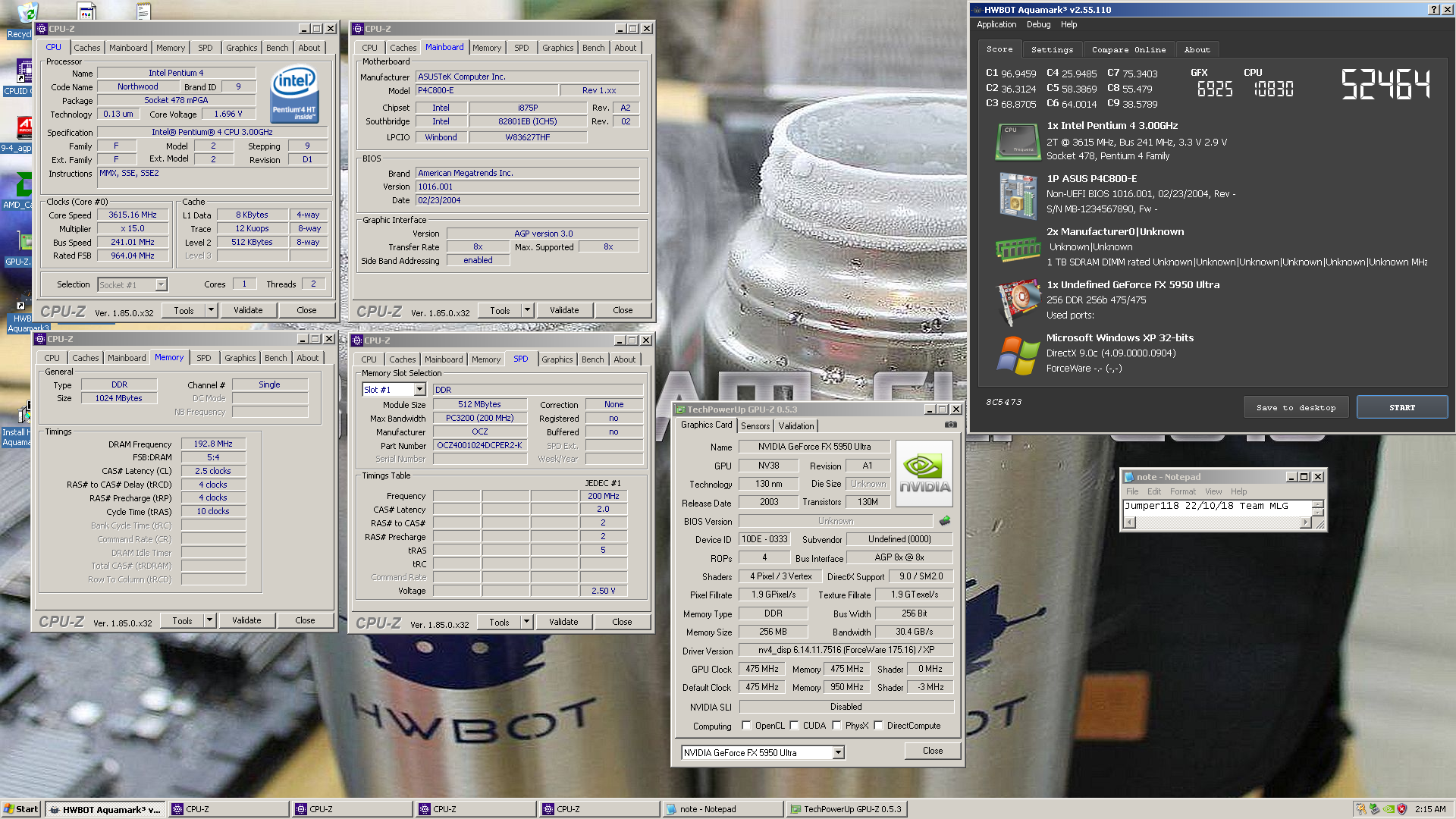
Task: Enable the PhysX checkbox in GPU-Z
Action: pos(836,726)
